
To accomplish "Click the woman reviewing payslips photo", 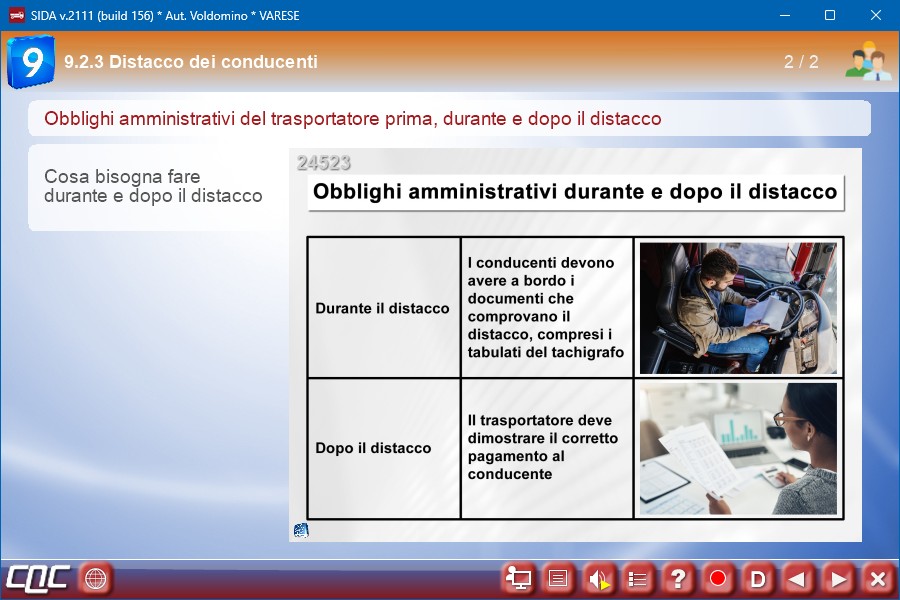I will click(738, 448).
